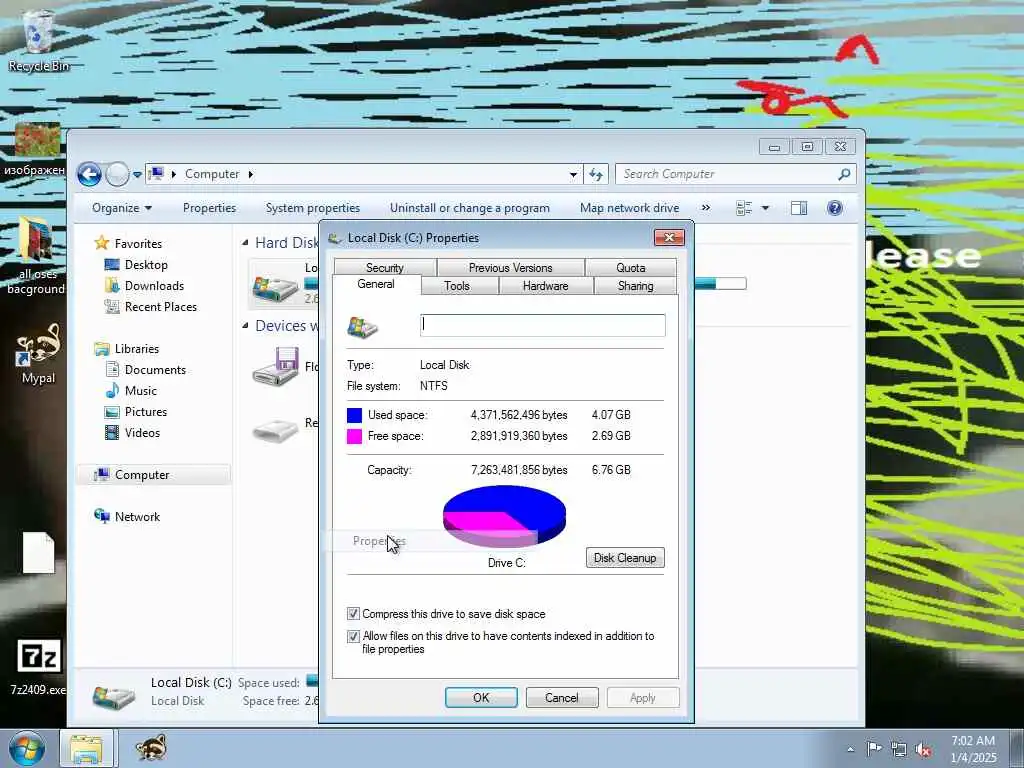
Task: Click the Mypal raccoon taskbar icon
Action: [x=151, y=748]
